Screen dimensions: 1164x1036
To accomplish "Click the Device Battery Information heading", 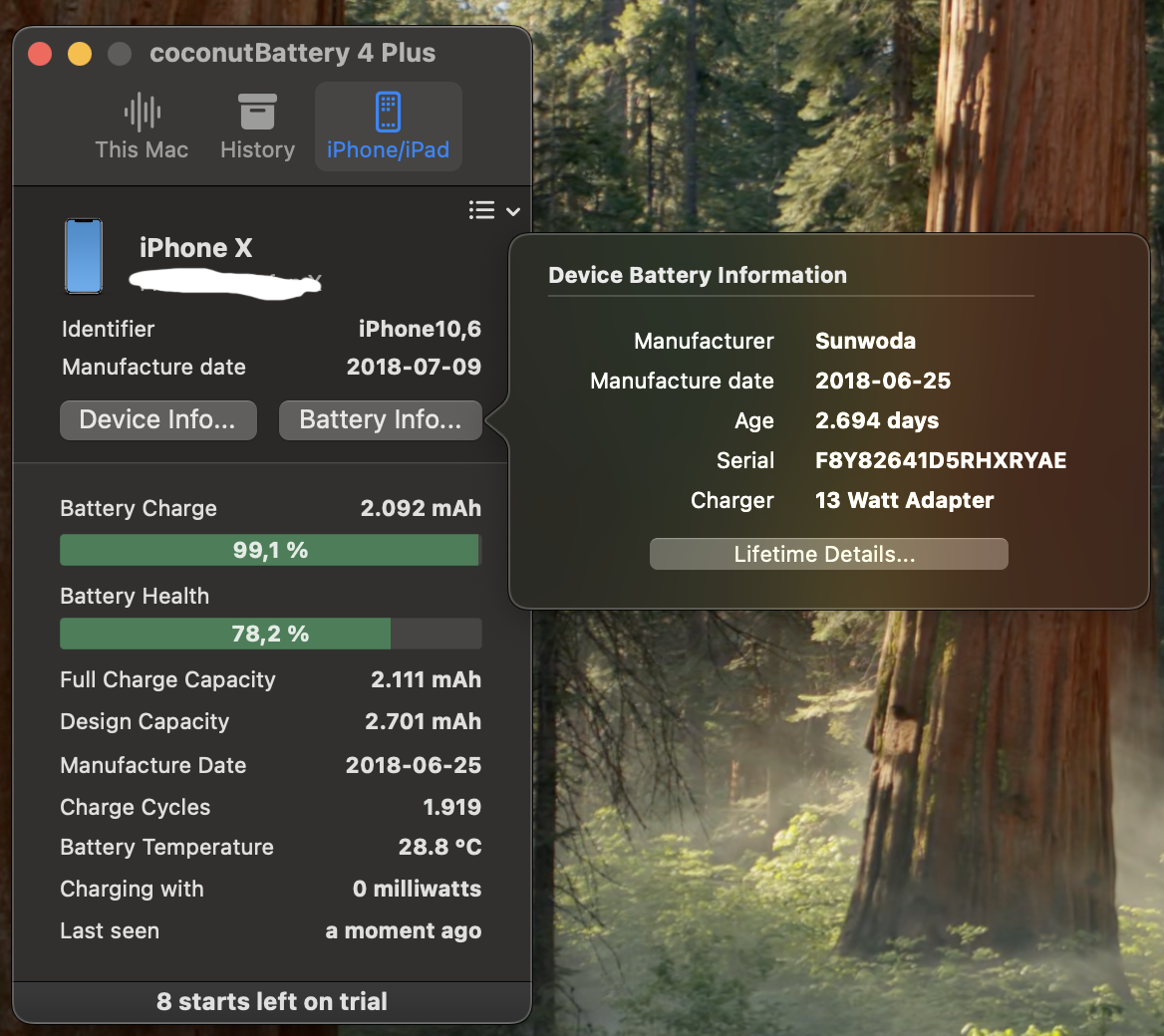I will pyautogui.click(x=697, y=275).
